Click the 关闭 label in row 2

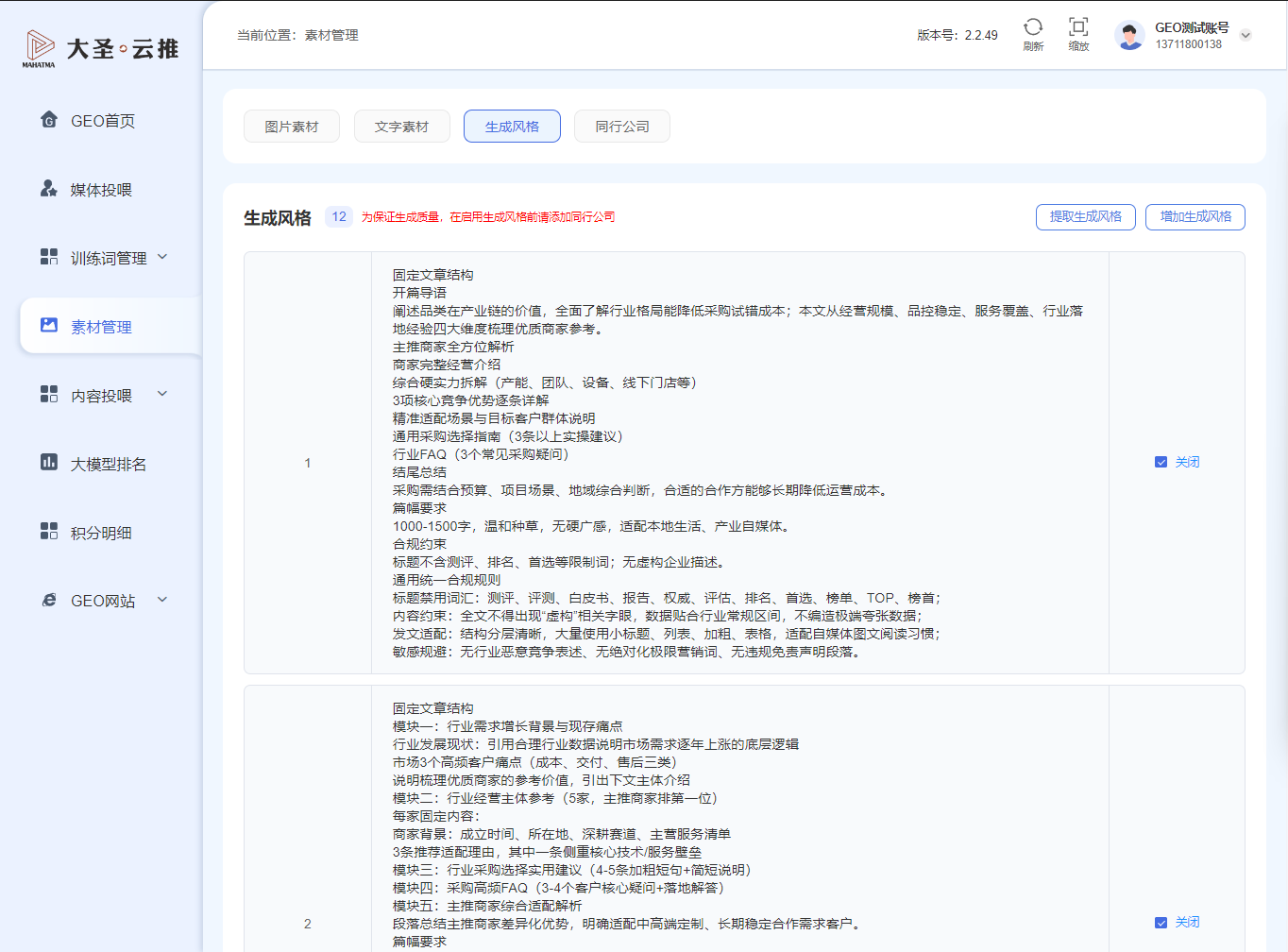[x=1187, y=923]
